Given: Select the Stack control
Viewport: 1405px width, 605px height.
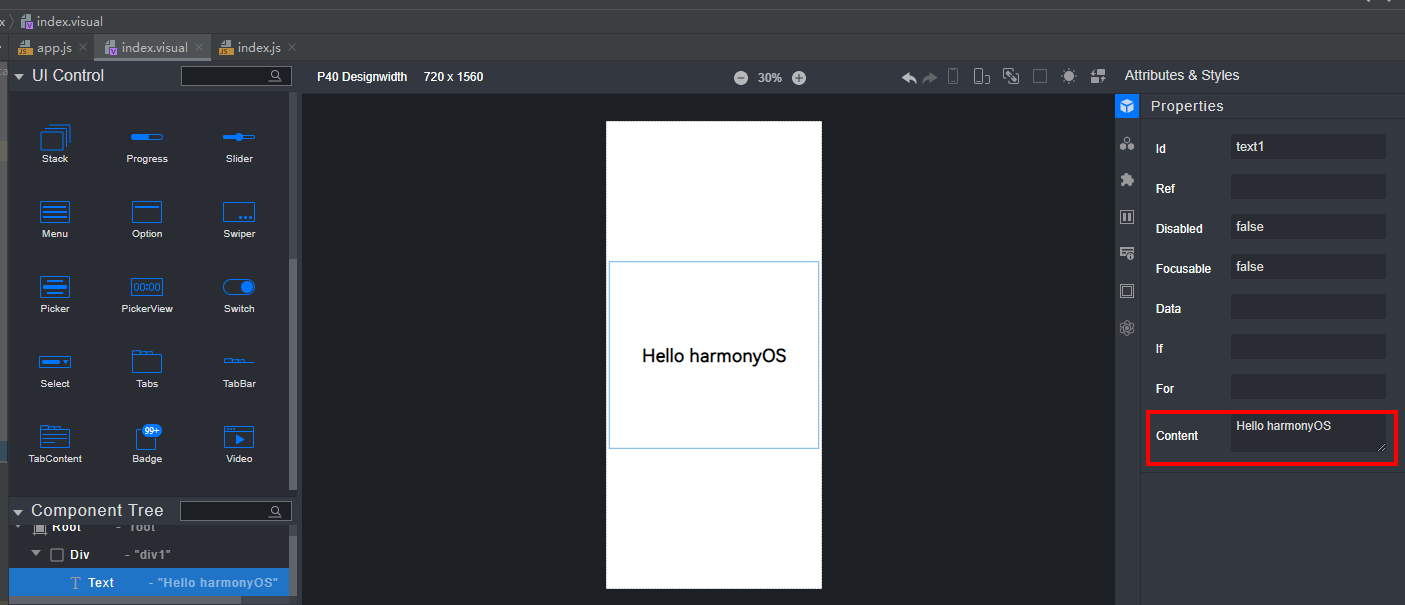Looking at the screenshot, I should pos(55,144).
